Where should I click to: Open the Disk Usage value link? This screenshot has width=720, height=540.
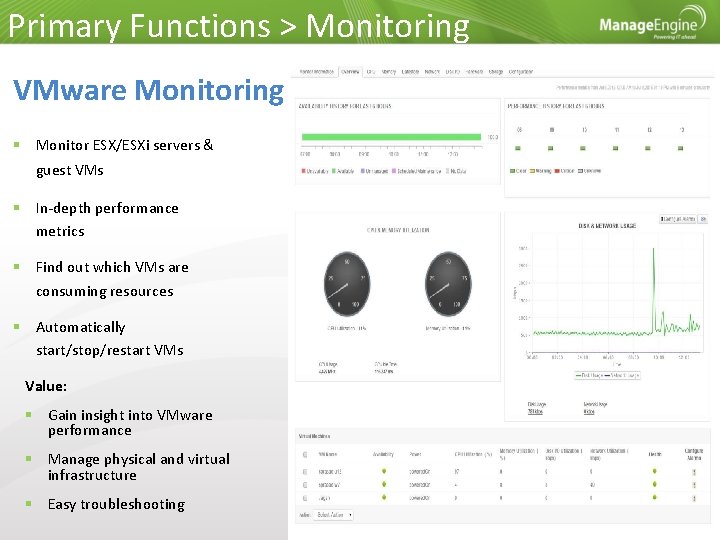click(535, 411)
